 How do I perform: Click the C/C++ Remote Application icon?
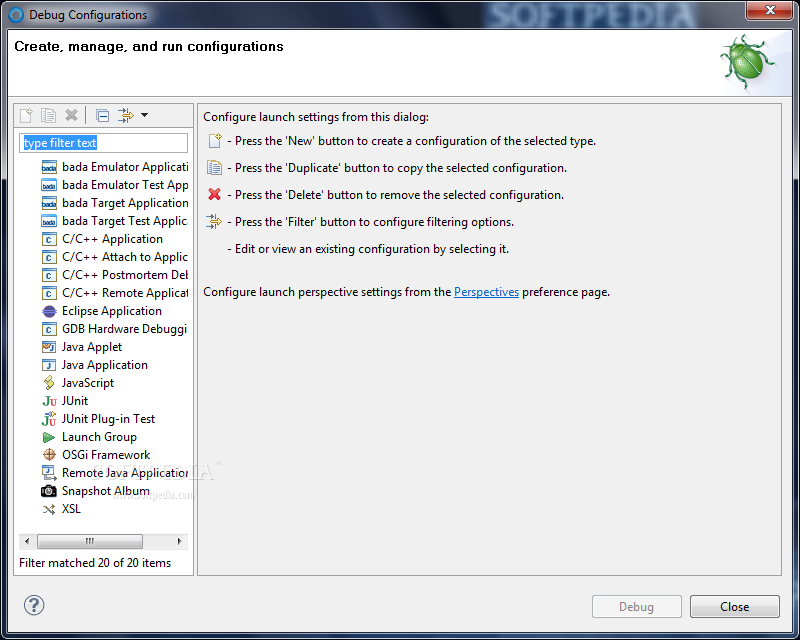tap(49, 293)
